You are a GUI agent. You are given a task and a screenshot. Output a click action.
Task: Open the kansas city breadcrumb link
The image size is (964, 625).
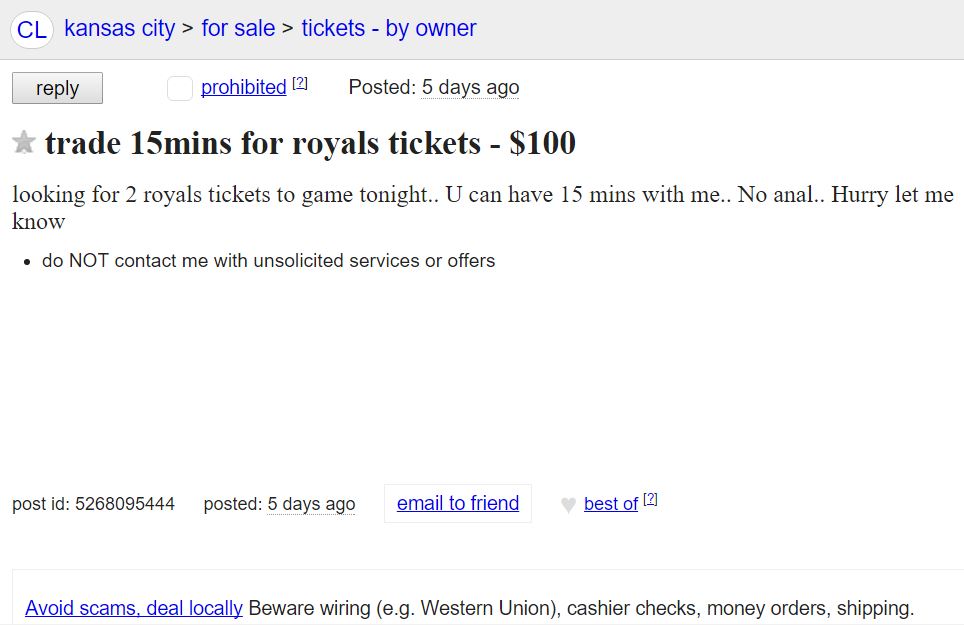[119, 29]
